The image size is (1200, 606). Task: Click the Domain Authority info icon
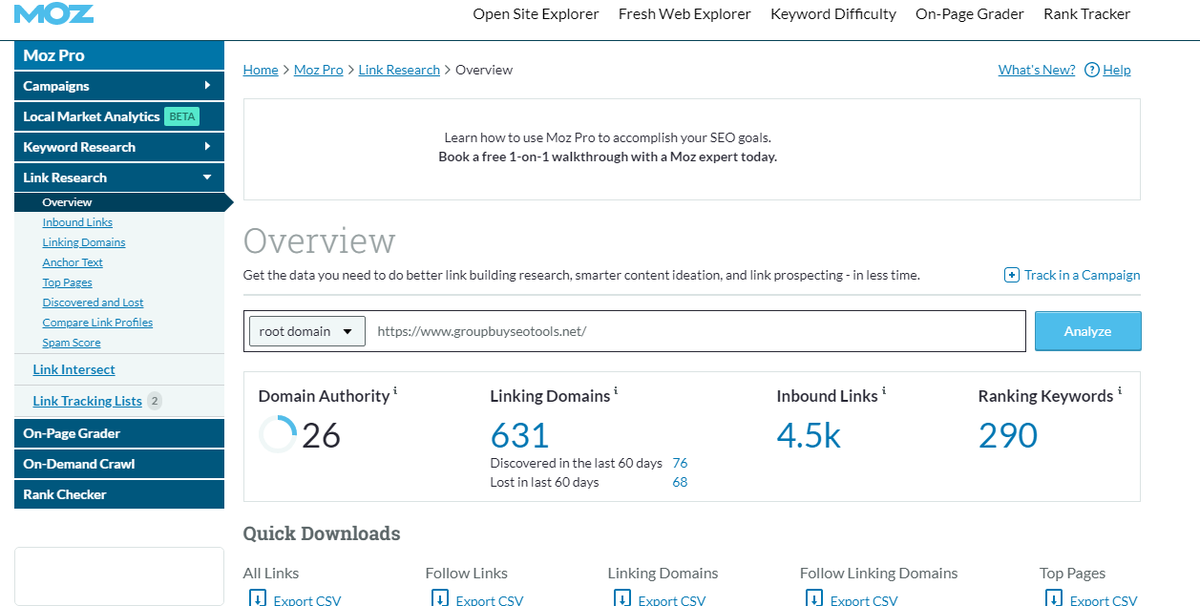point(396,390)
